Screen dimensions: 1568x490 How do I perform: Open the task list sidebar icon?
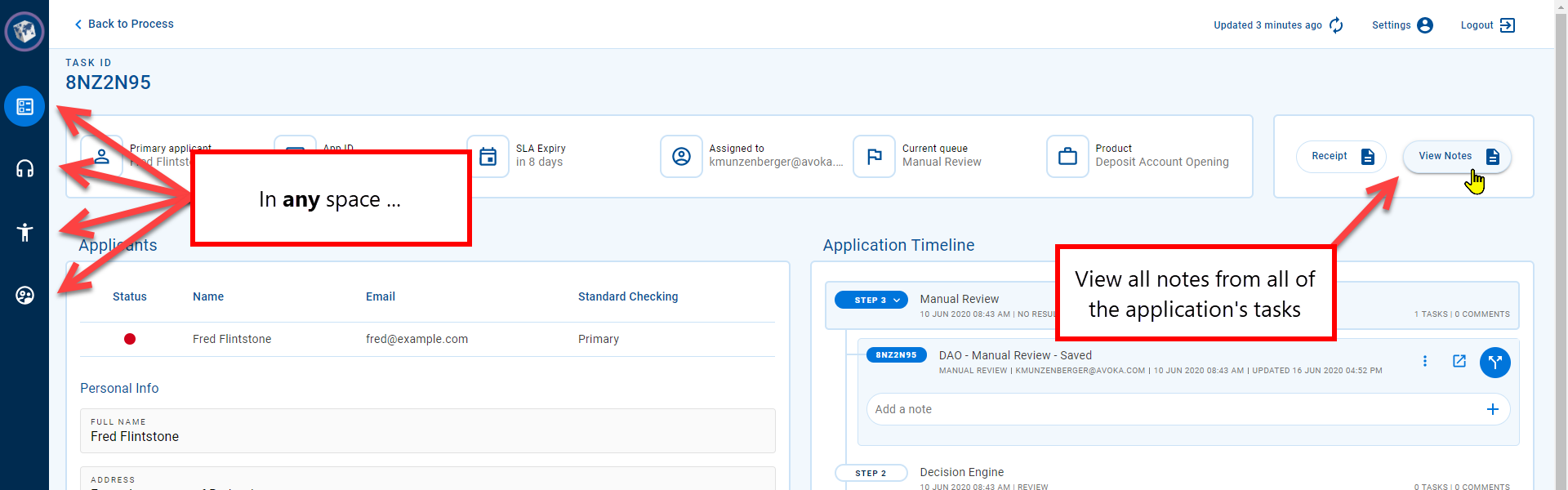24,106
